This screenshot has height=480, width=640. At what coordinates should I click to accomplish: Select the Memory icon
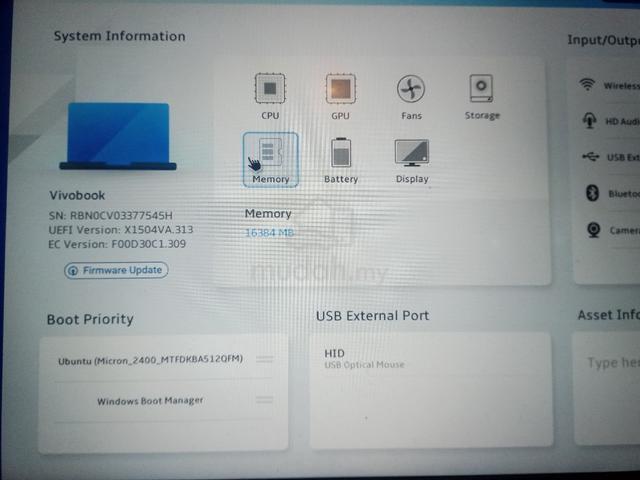[x=270, y=160]
